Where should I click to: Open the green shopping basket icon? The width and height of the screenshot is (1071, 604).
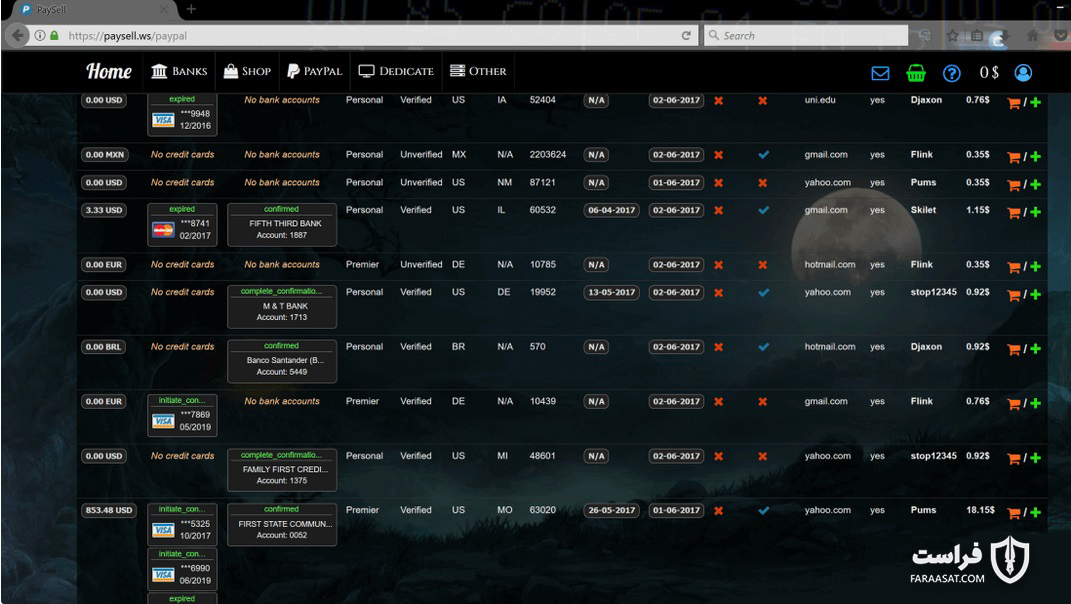[916, 72]
